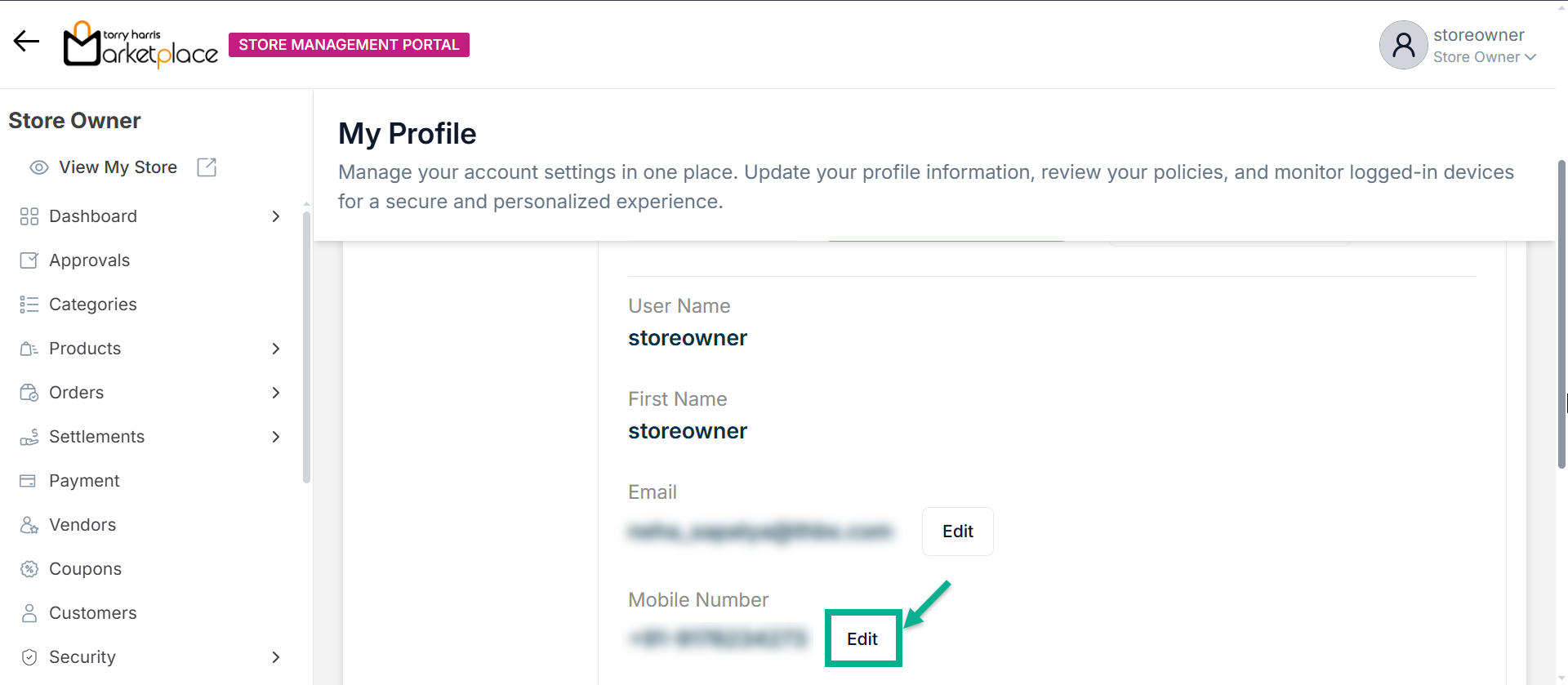1568x685 pixels.
Task: Click the Categories list icon
Action: click(29, 305)
